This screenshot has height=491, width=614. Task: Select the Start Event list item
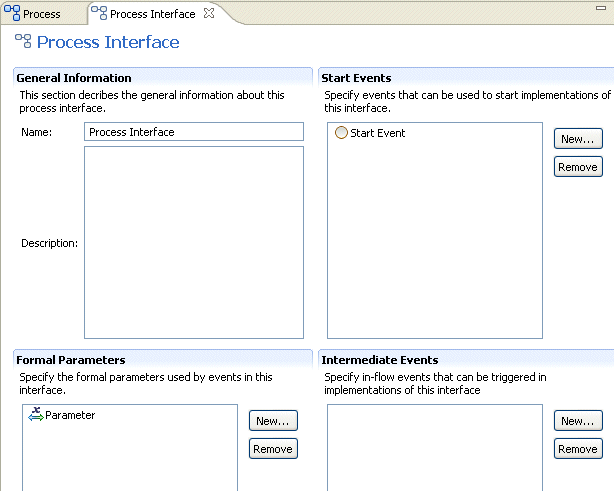coord(370,133)
